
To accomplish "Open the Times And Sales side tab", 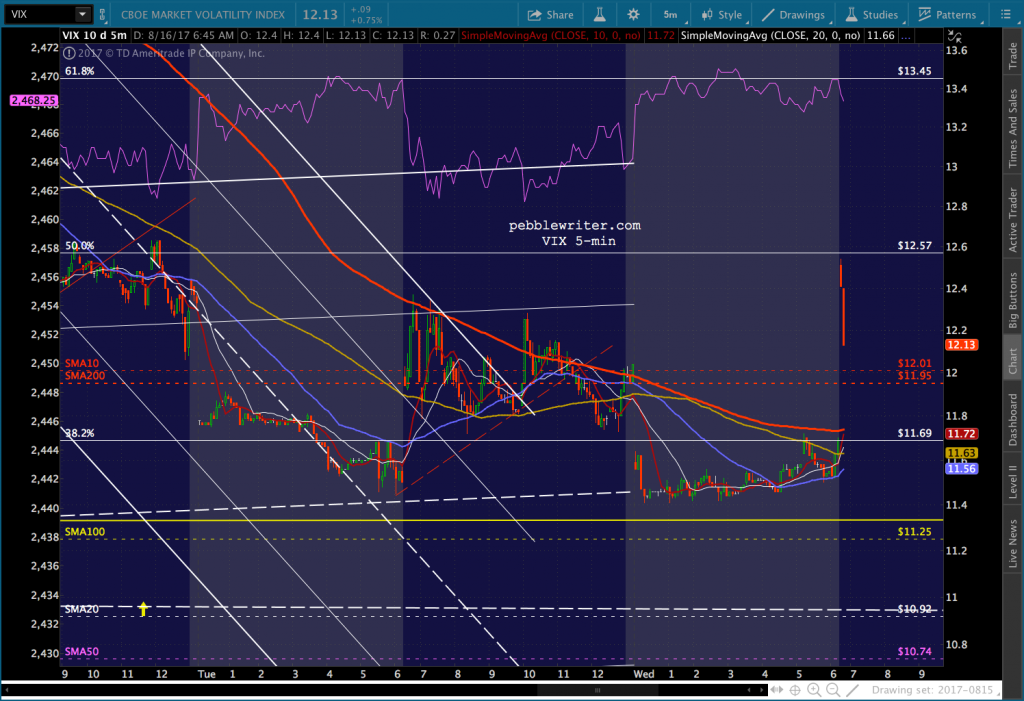I will pyautogui.click(x=1012, y=129).
